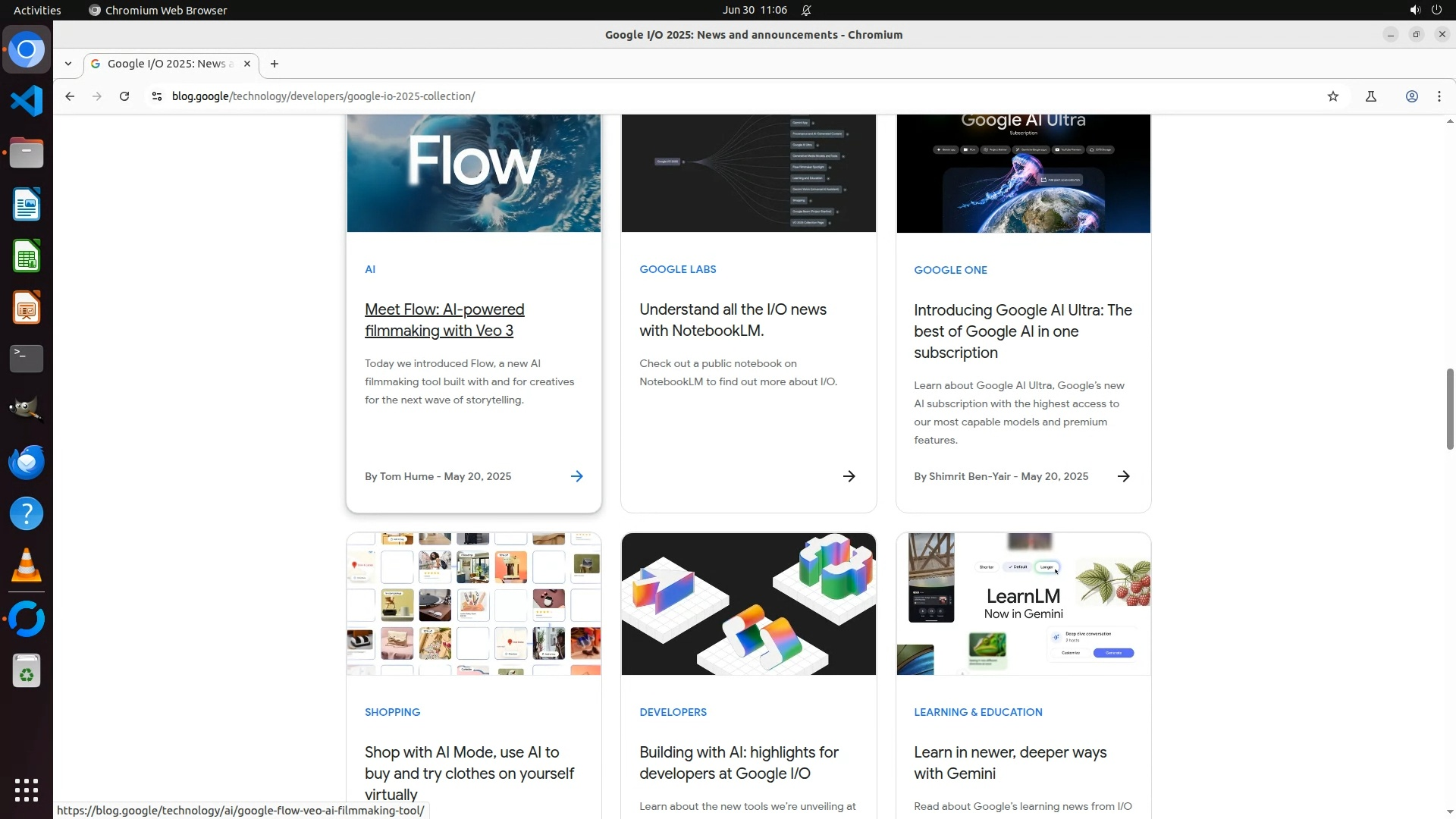Click arrow on Meet Flow article card
Image resolution: width=1456 pixels, height=819 pixels.
point(576,476)
